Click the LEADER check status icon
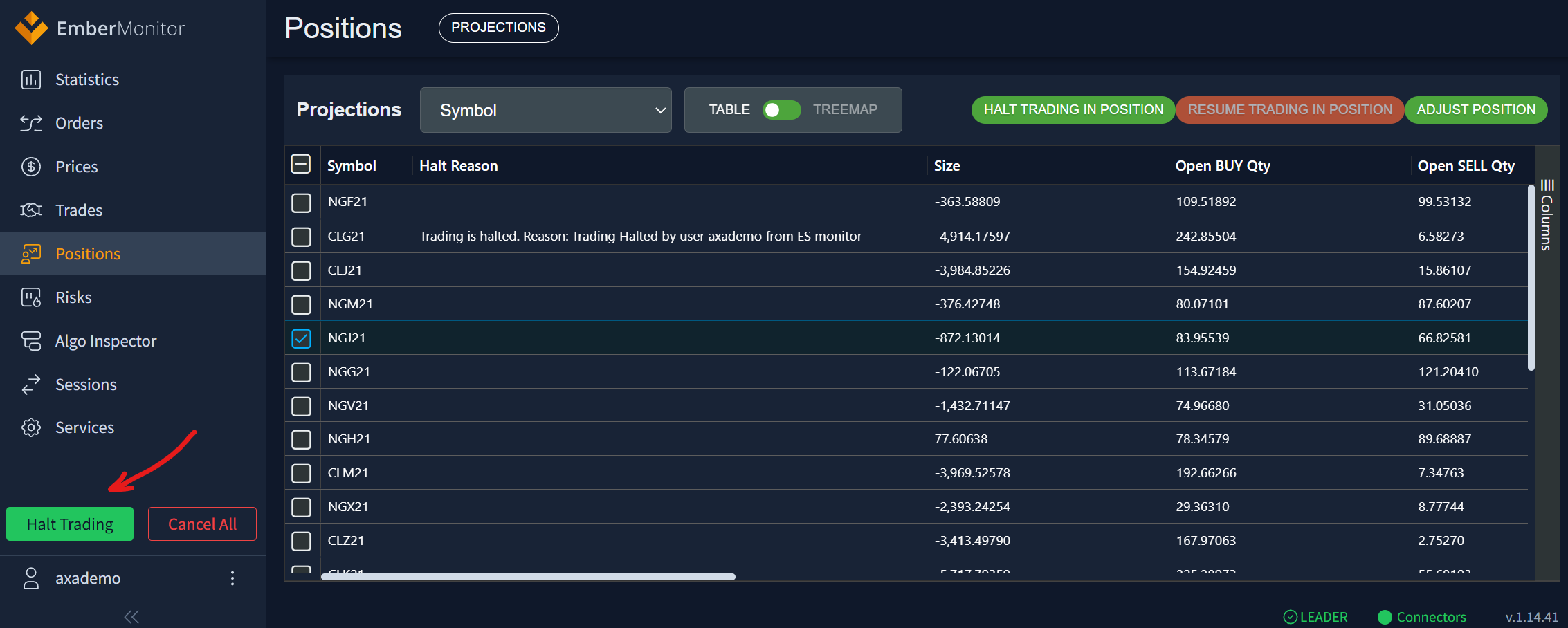Image resolution: width=1568 pixels, height=628 pixels. [1291, 617]
